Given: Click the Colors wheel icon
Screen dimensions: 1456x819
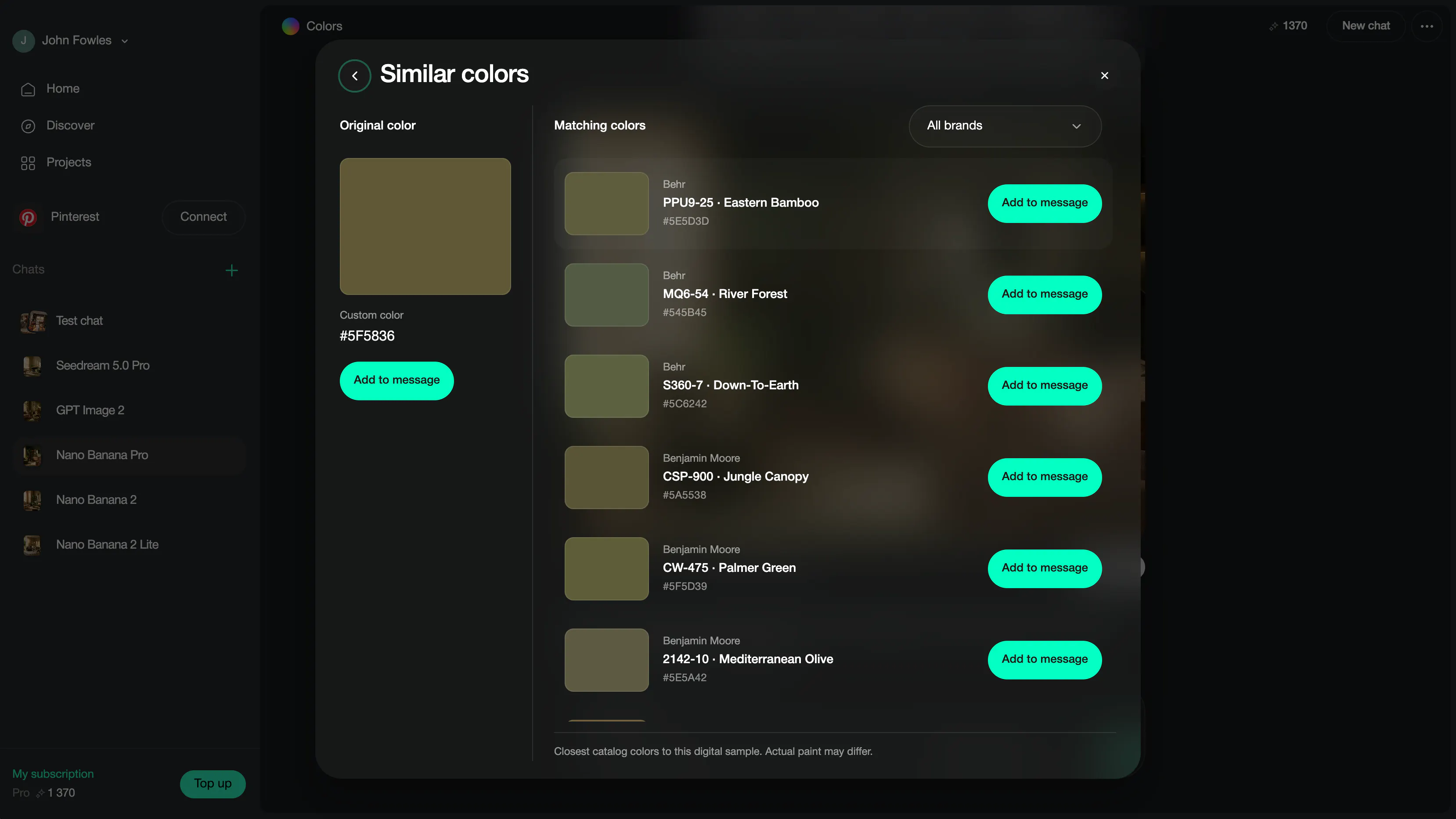Looking at the screenshot, I should pos(291,26).
